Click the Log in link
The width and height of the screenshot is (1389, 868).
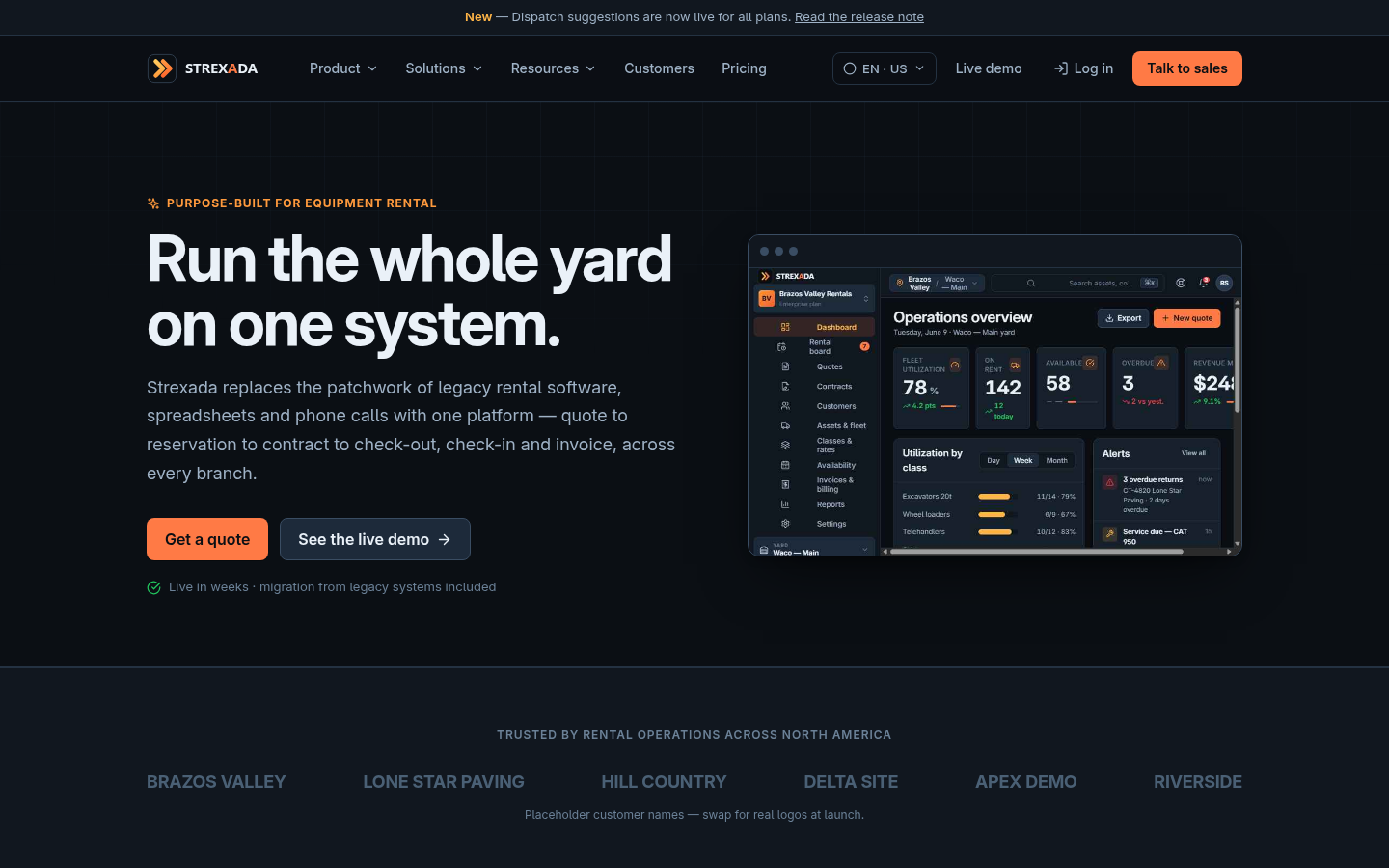tap(1083, 68)
